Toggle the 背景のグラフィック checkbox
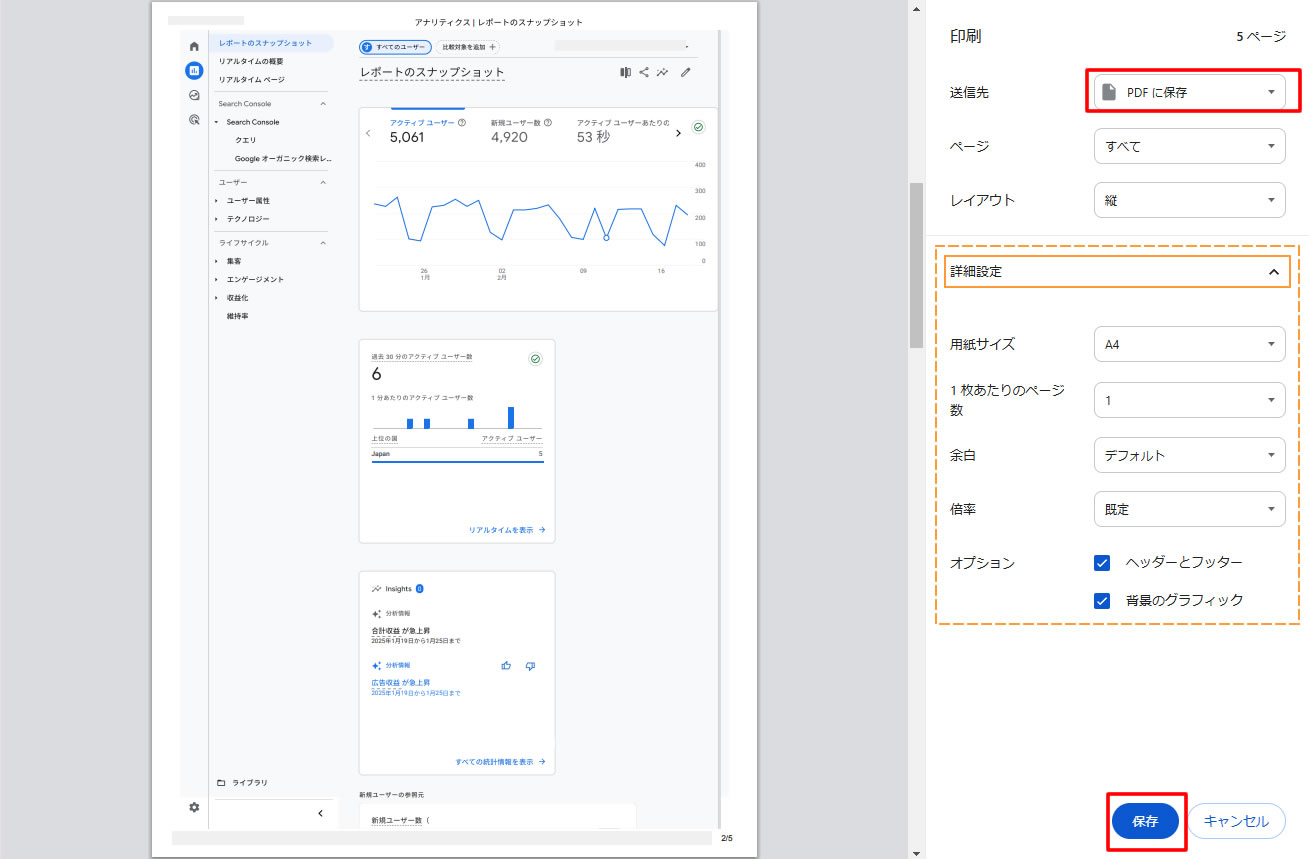The image size is (1309, 859). [1102, 601]
